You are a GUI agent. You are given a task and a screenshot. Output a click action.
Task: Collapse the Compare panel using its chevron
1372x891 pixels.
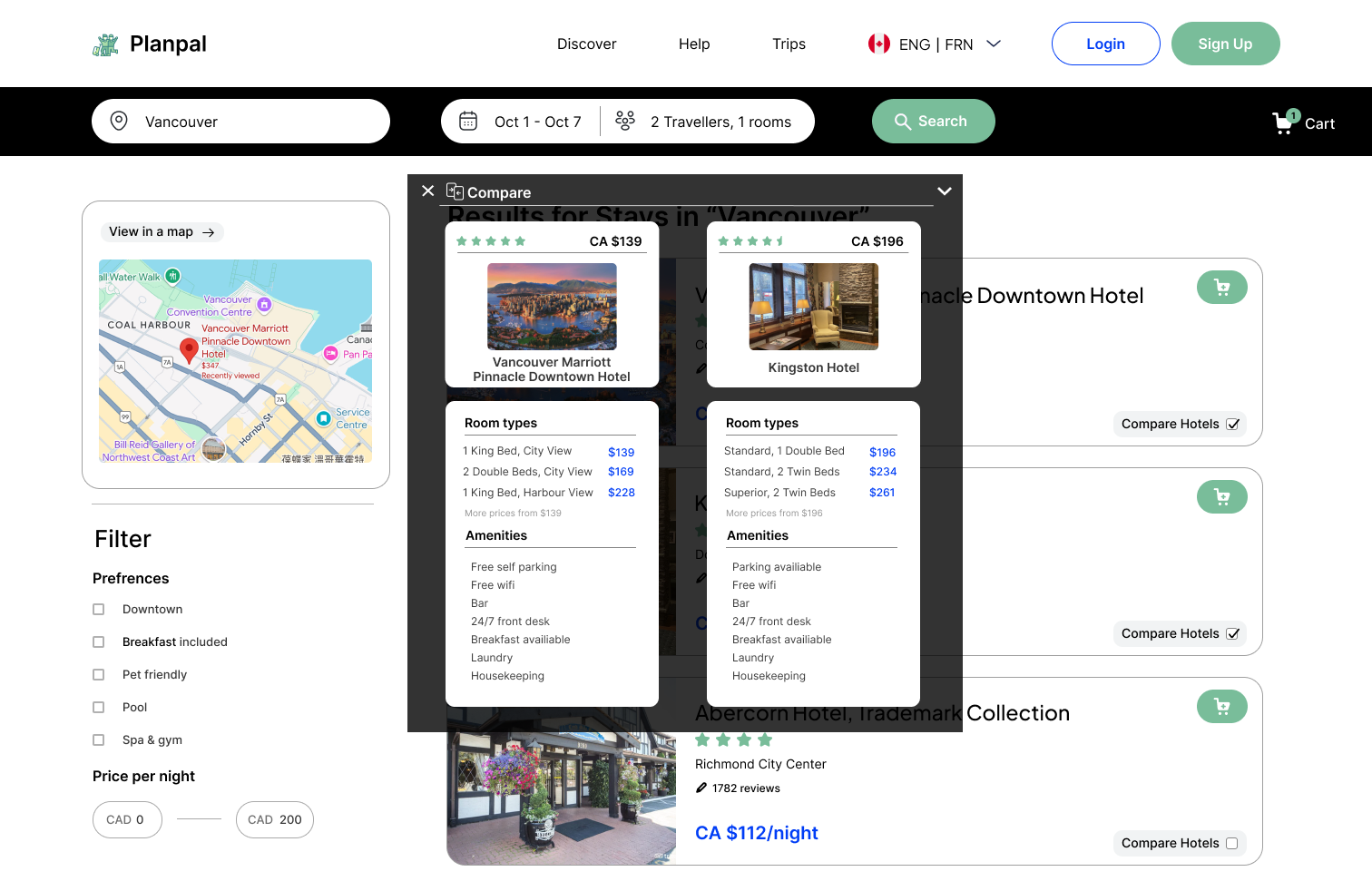[944, 191]
